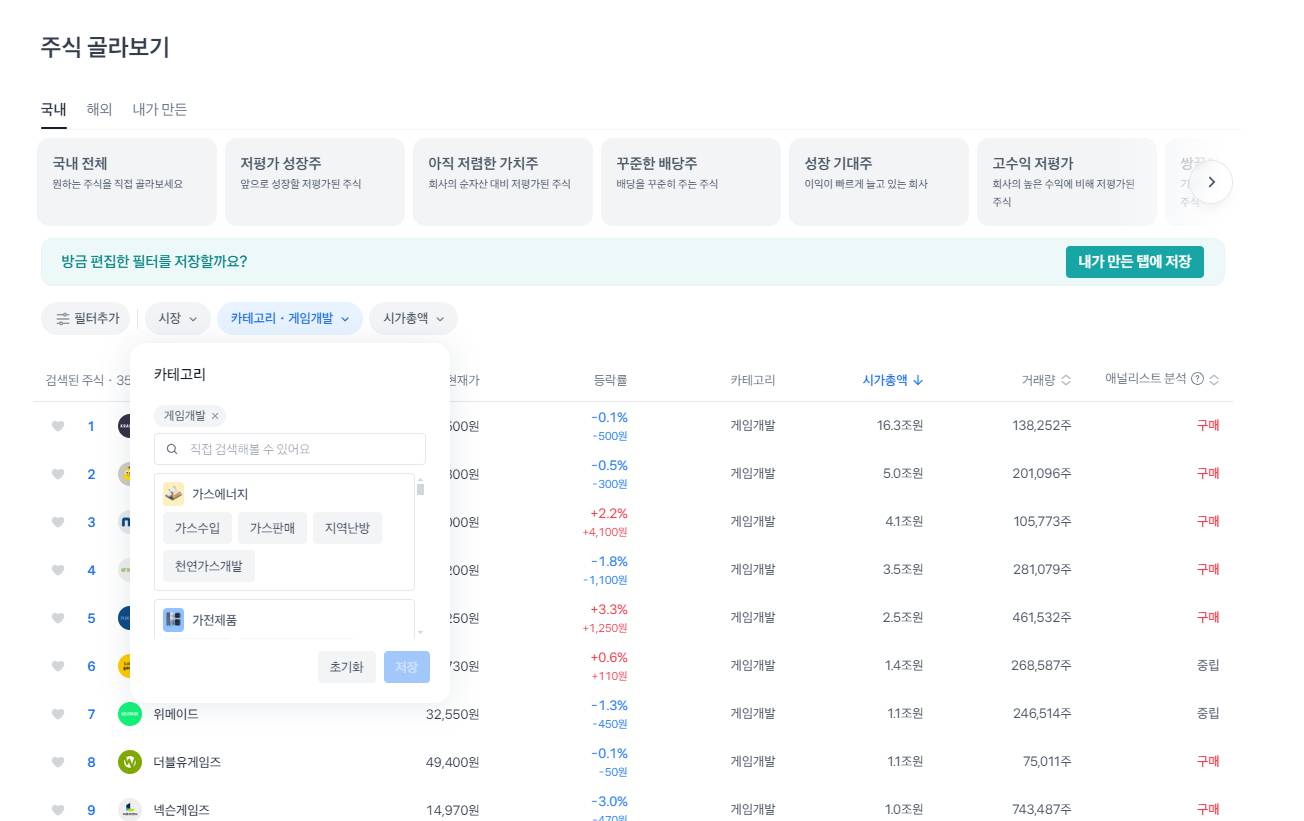
Task: Click the 위메이드 stock logo
Action: 129,714
